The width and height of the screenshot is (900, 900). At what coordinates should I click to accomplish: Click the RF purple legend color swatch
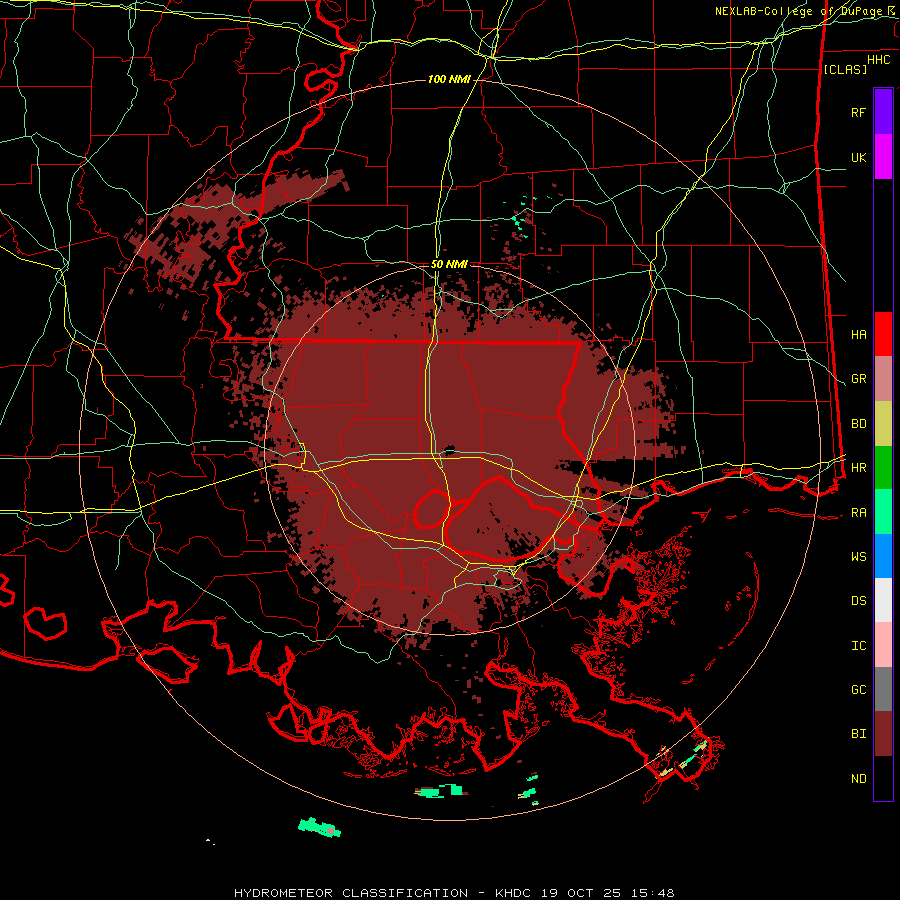883,112
